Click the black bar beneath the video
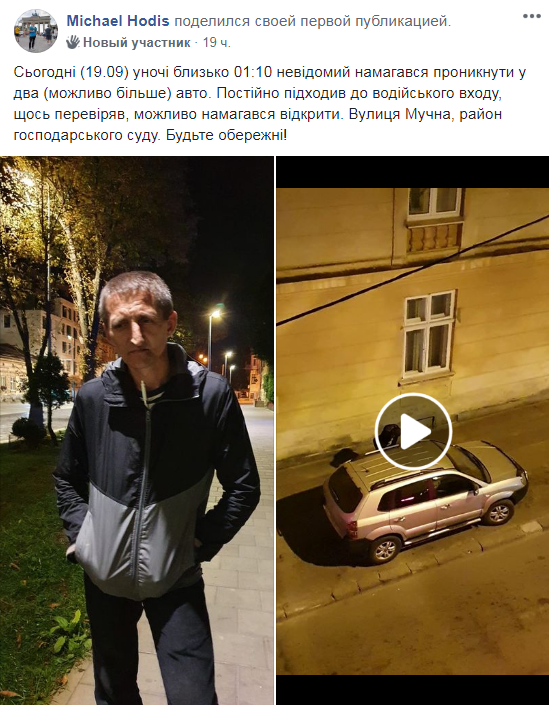The width and height of the screenshot is (549, 705). click(x=413, y=690)
